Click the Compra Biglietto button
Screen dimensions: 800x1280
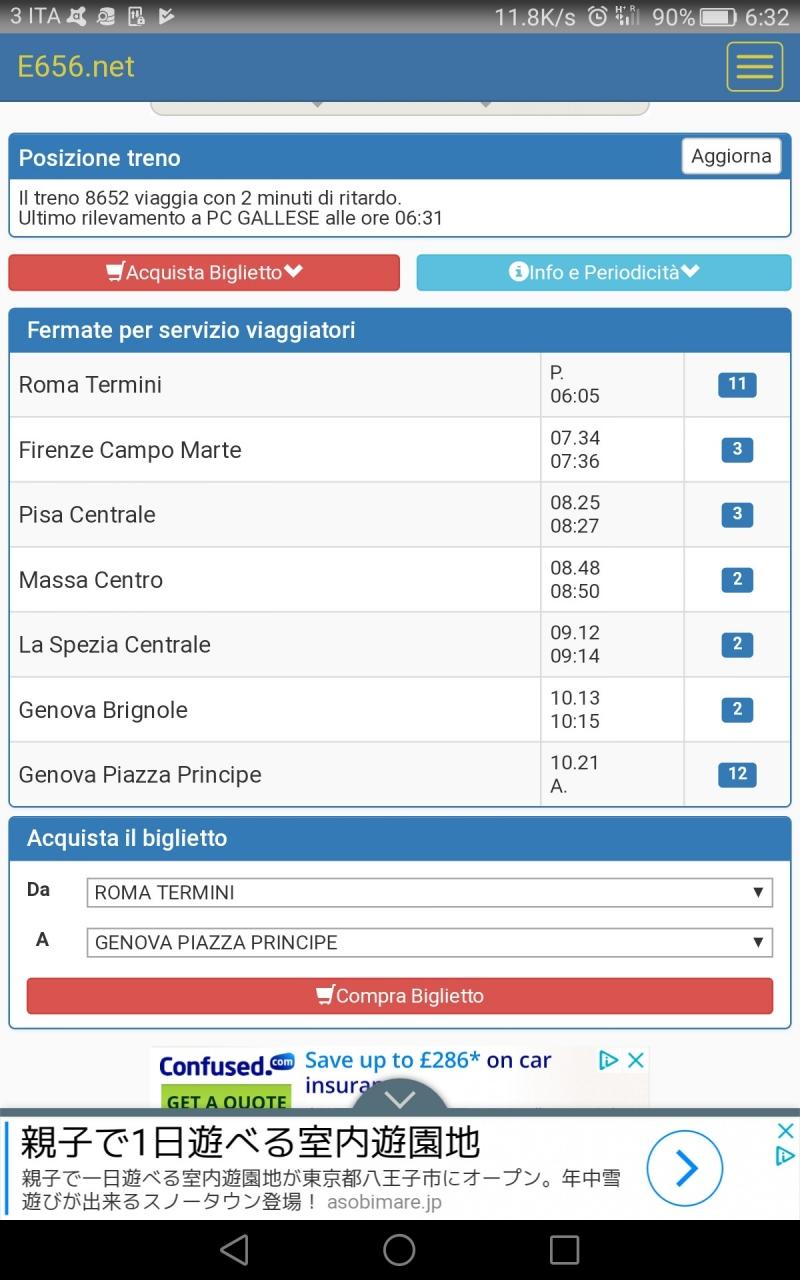pyautogui.click(x=400, y=996)
